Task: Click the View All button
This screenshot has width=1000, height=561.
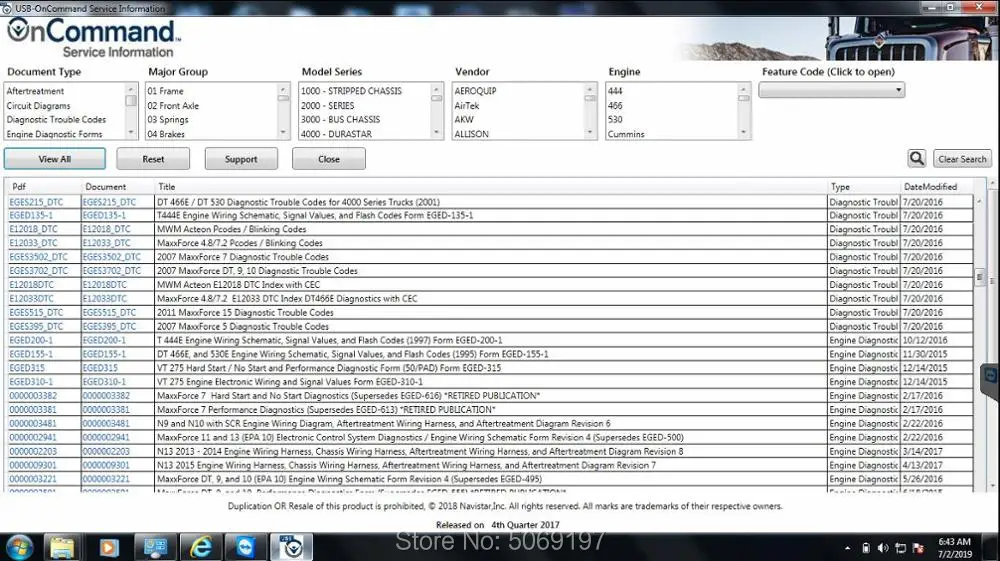Action: (55, 159)
